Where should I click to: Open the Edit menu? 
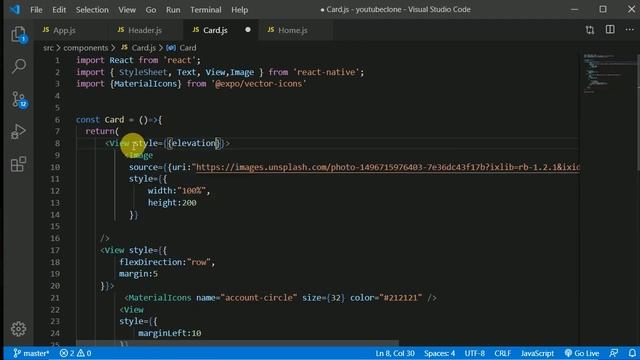59,9
